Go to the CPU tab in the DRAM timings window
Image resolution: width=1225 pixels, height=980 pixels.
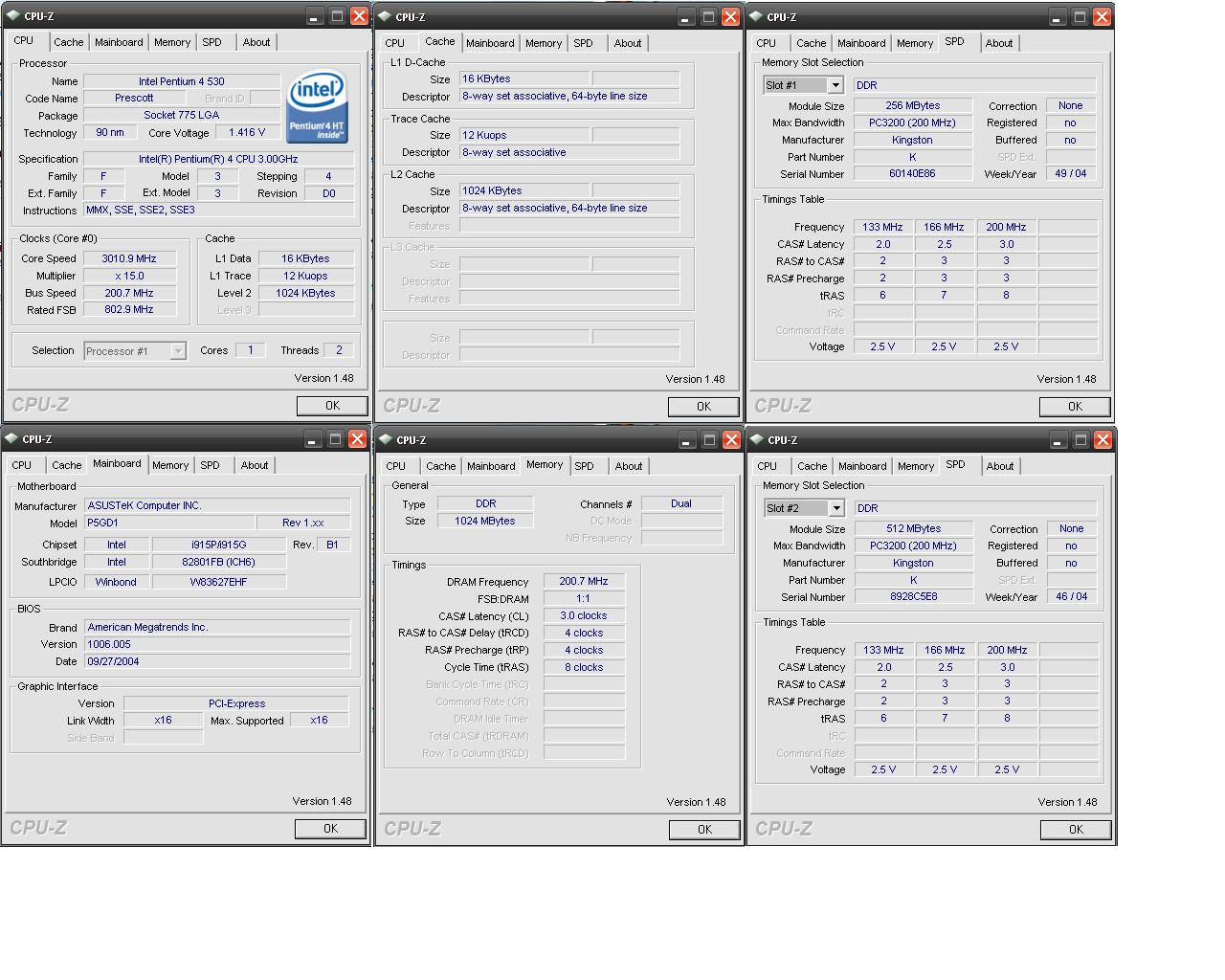[x=395, y=466]
